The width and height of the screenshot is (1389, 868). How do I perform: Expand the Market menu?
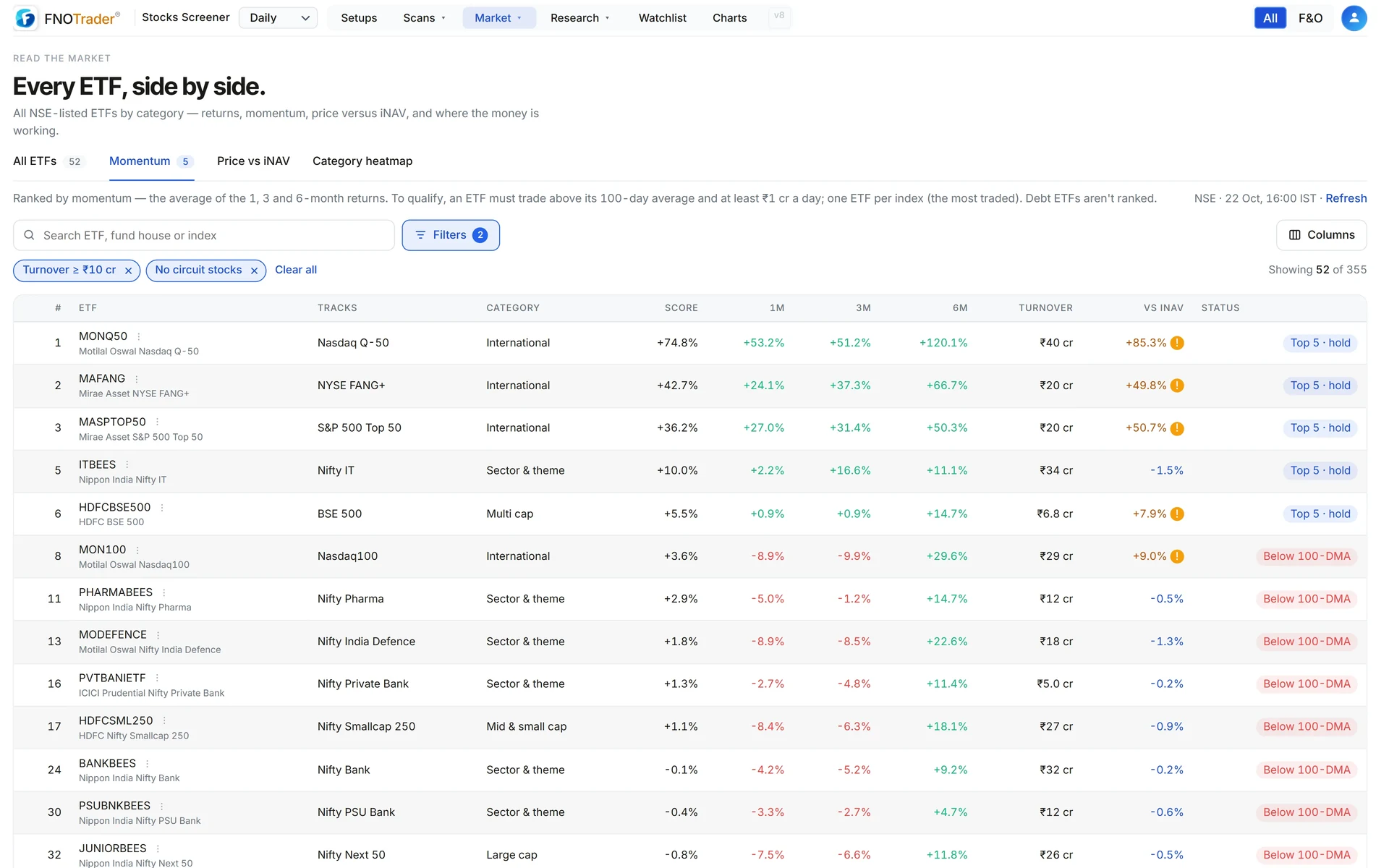click(499, 18)
